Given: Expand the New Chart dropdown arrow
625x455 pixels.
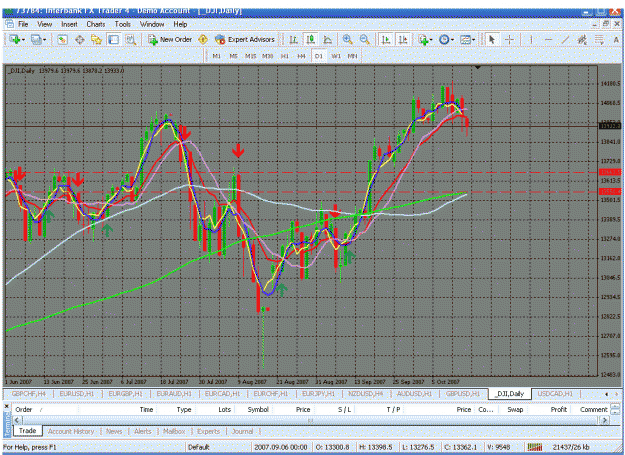Looking at the screenshot, I should (24, 40).
